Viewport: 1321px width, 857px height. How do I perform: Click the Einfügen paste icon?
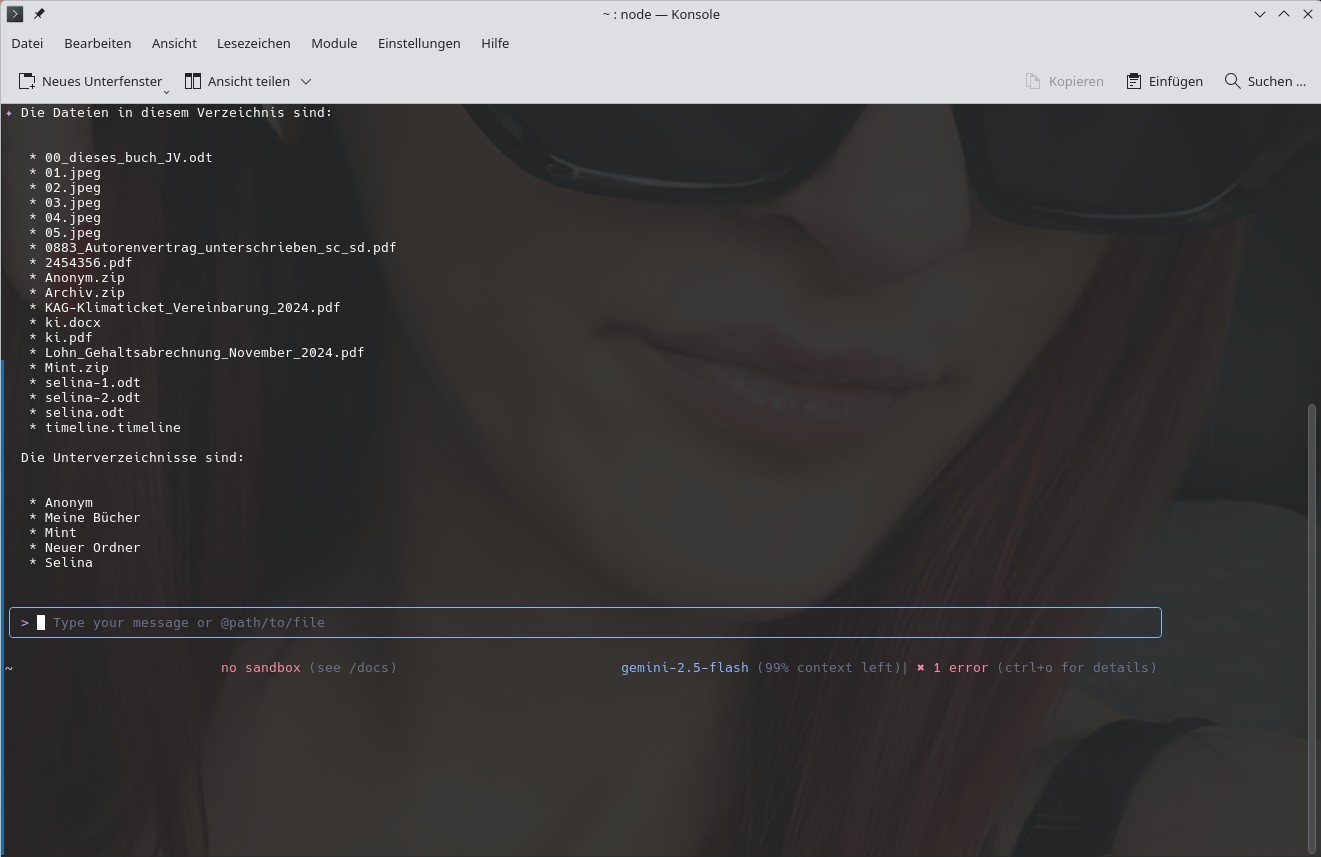point(1134,81)
